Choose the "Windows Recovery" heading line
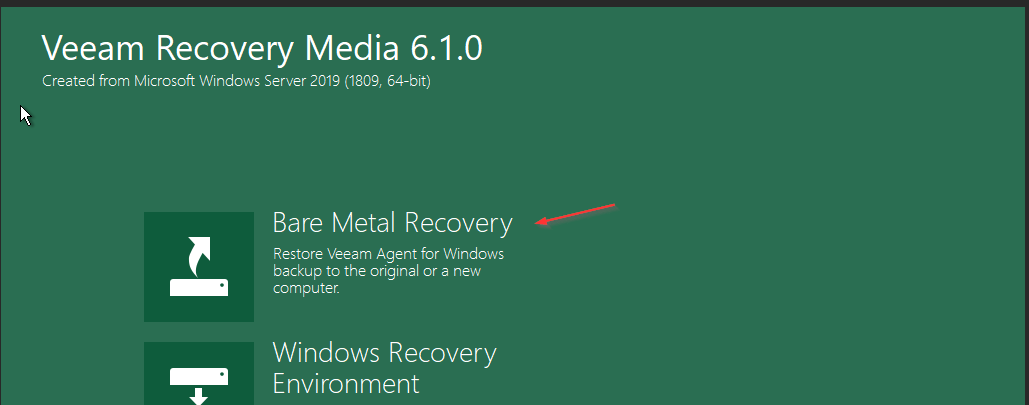 385,353
